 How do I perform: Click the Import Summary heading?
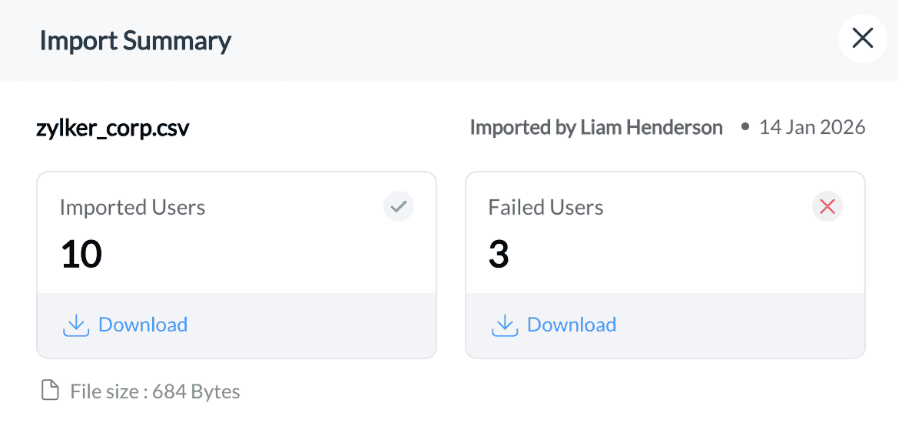click(136, 41)
